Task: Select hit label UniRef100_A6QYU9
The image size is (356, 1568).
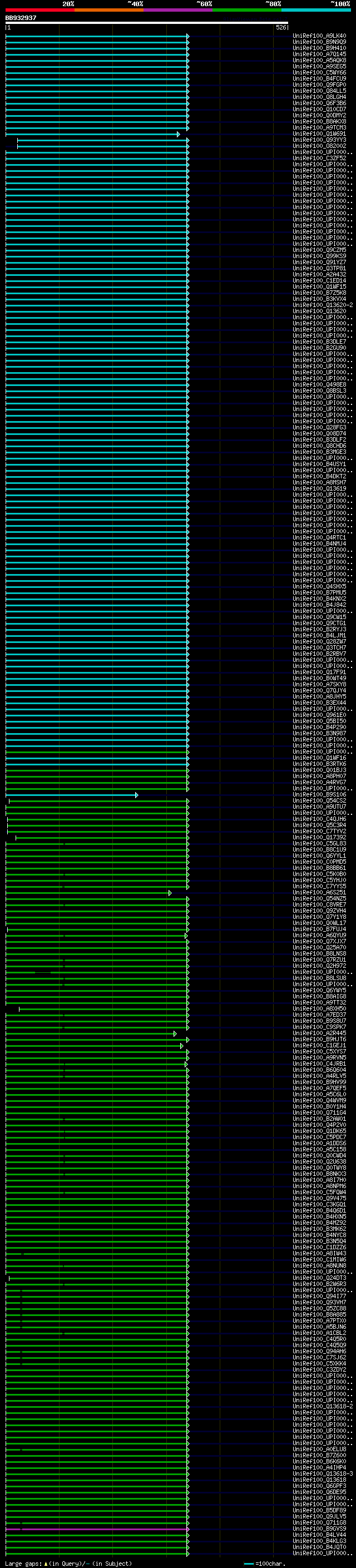Action: pyautogui.click(x=319, y=935)
